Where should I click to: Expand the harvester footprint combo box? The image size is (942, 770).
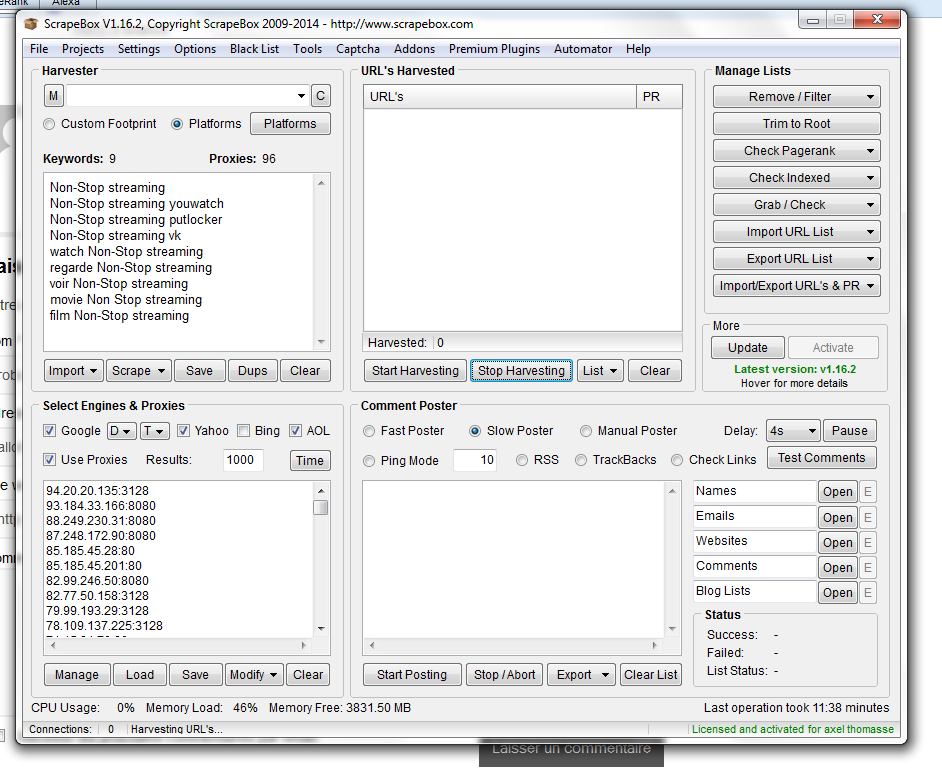[x=301, y=96]
